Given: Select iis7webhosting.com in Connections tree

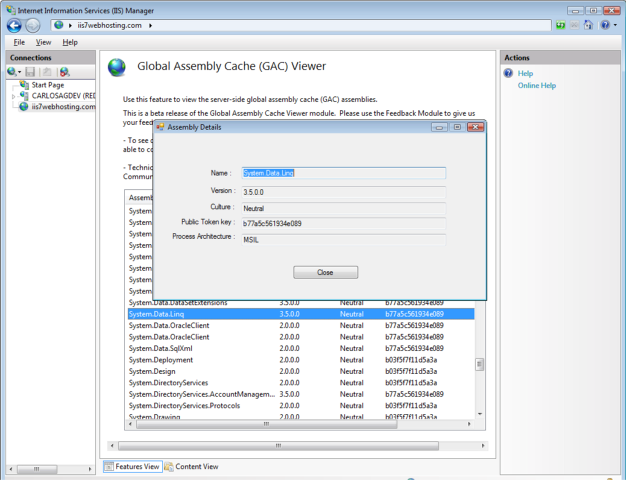Looking at the screenshot, I should point(63,107).
